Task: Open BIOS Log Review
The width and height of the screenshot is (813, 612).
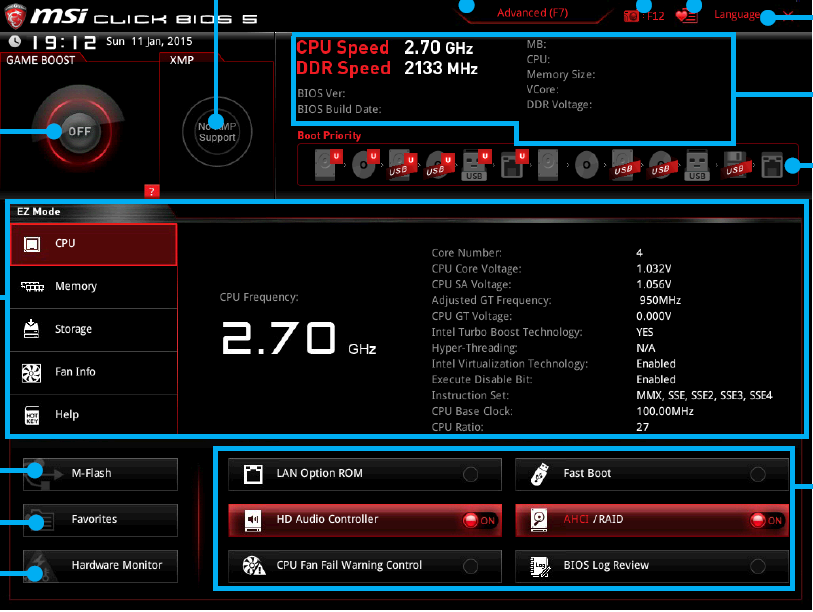Action: pyautogui.click(x=652, y=566)
